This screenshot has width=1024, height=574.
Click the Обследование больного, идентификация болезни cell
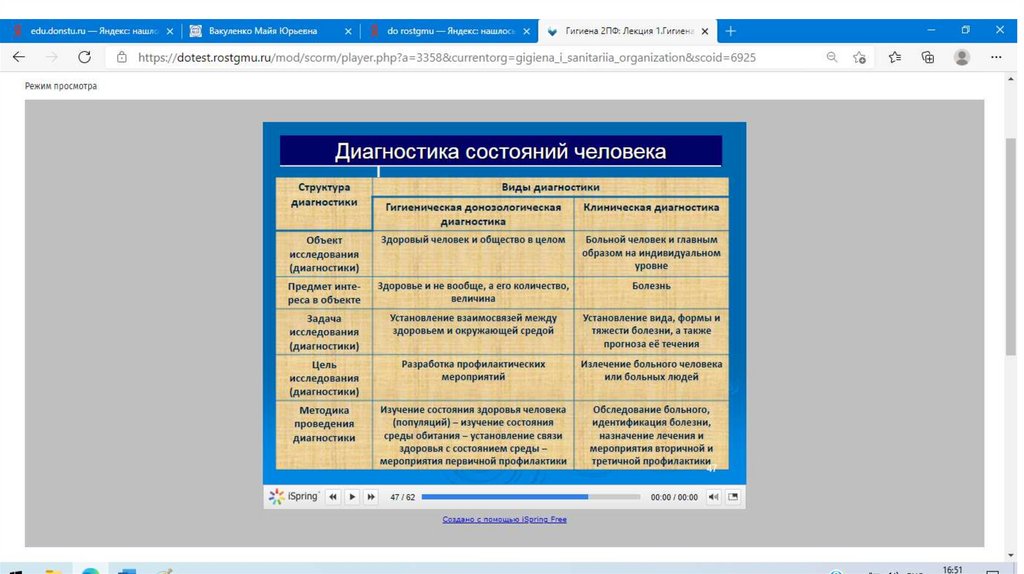[x=651, y=436]
